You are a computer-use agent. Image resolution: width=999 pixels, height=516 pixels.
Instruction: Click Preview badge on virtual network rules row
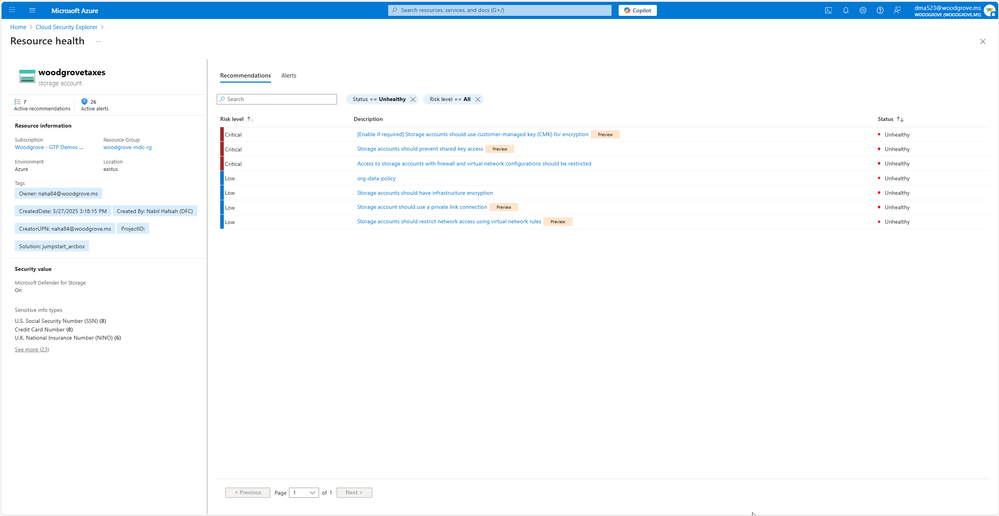point(558,222)
